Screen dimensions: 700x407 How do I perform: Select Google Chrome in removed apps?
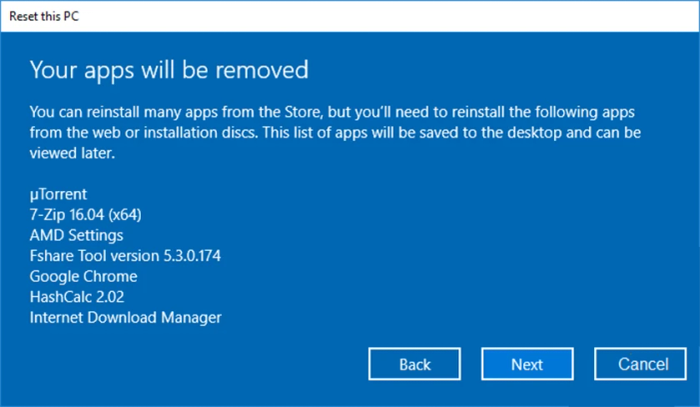[83, 276]
